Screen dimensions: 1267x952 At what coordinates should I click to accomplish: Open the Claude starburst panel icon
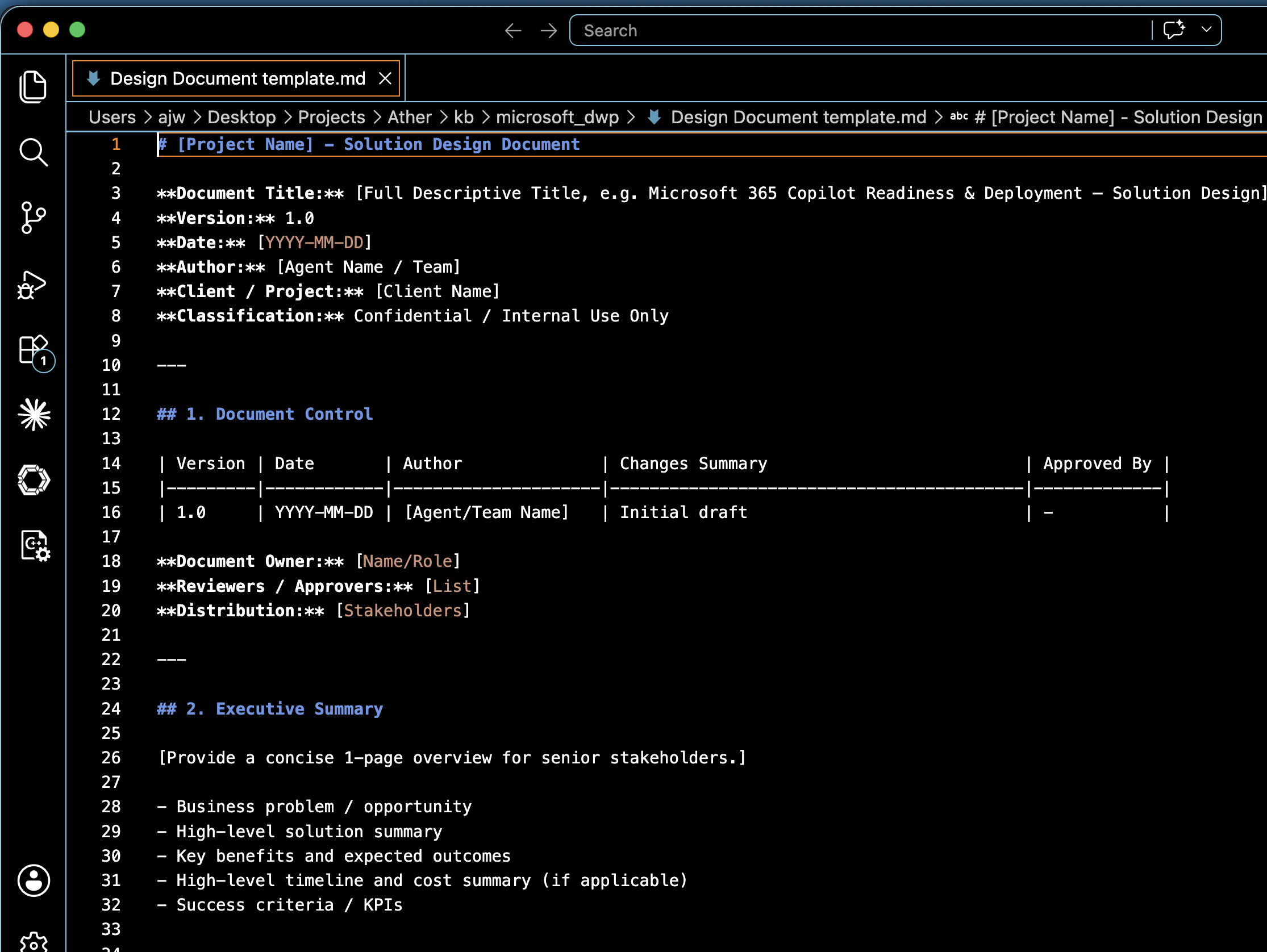(34, 414)
